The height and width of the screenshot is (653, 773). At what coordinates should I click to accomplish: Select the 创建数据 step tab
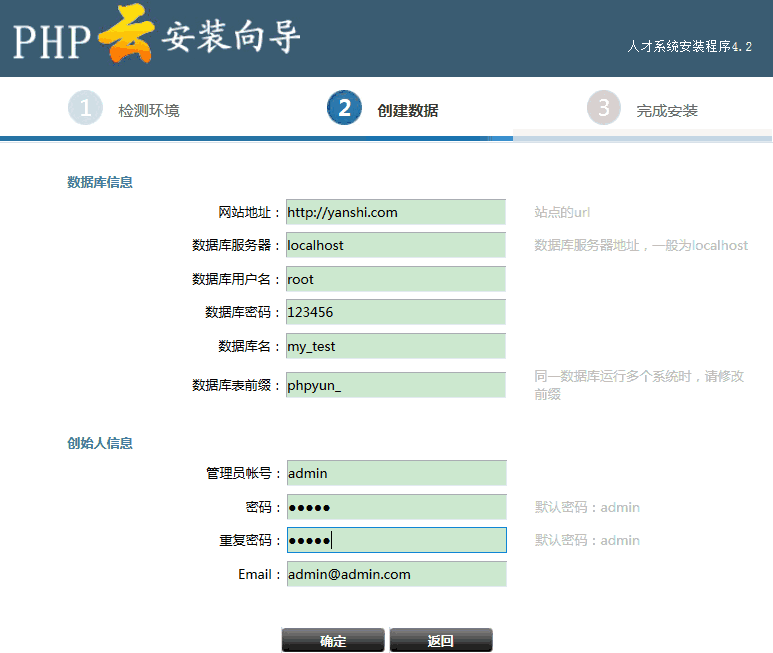tap(407, 110)
